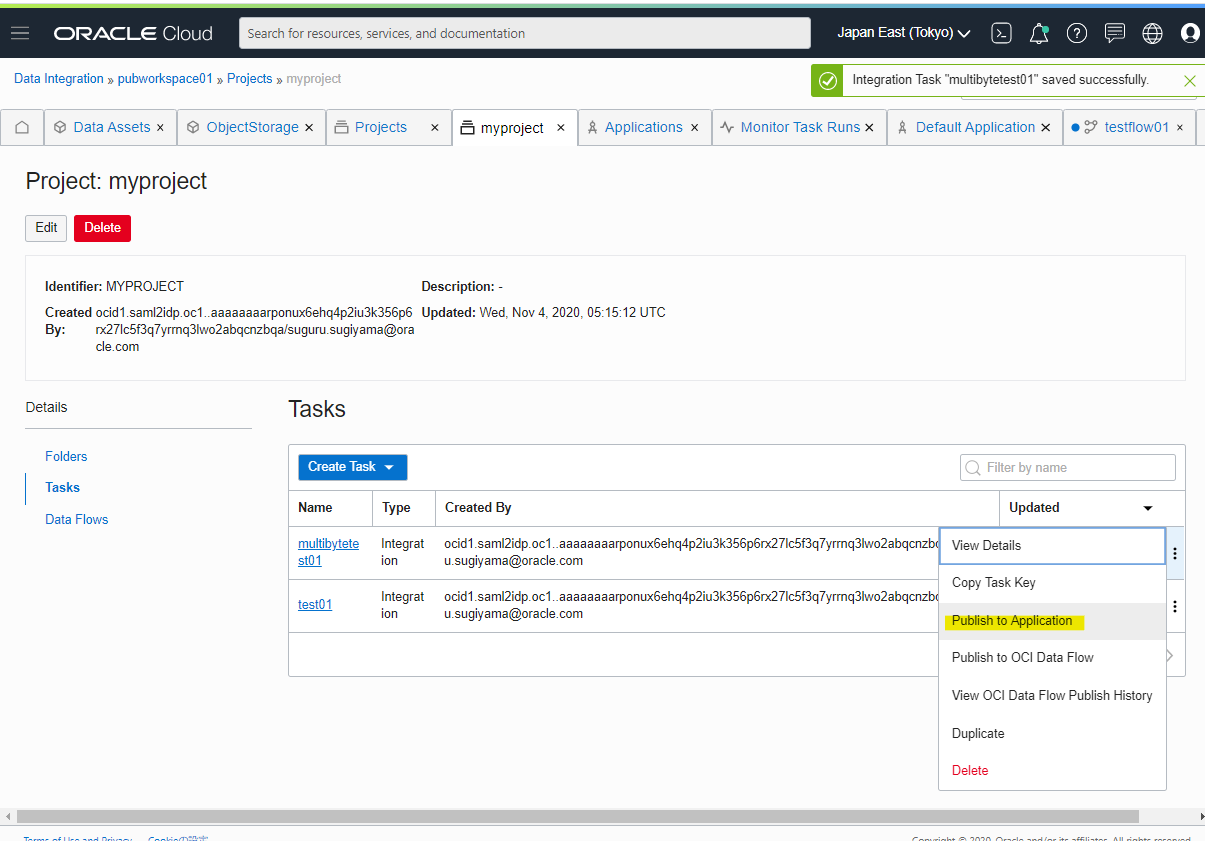Switch to the ObjectStorage tab
Screen dimensions: 1205x841
pyautogui.click(x=252, y=128)
